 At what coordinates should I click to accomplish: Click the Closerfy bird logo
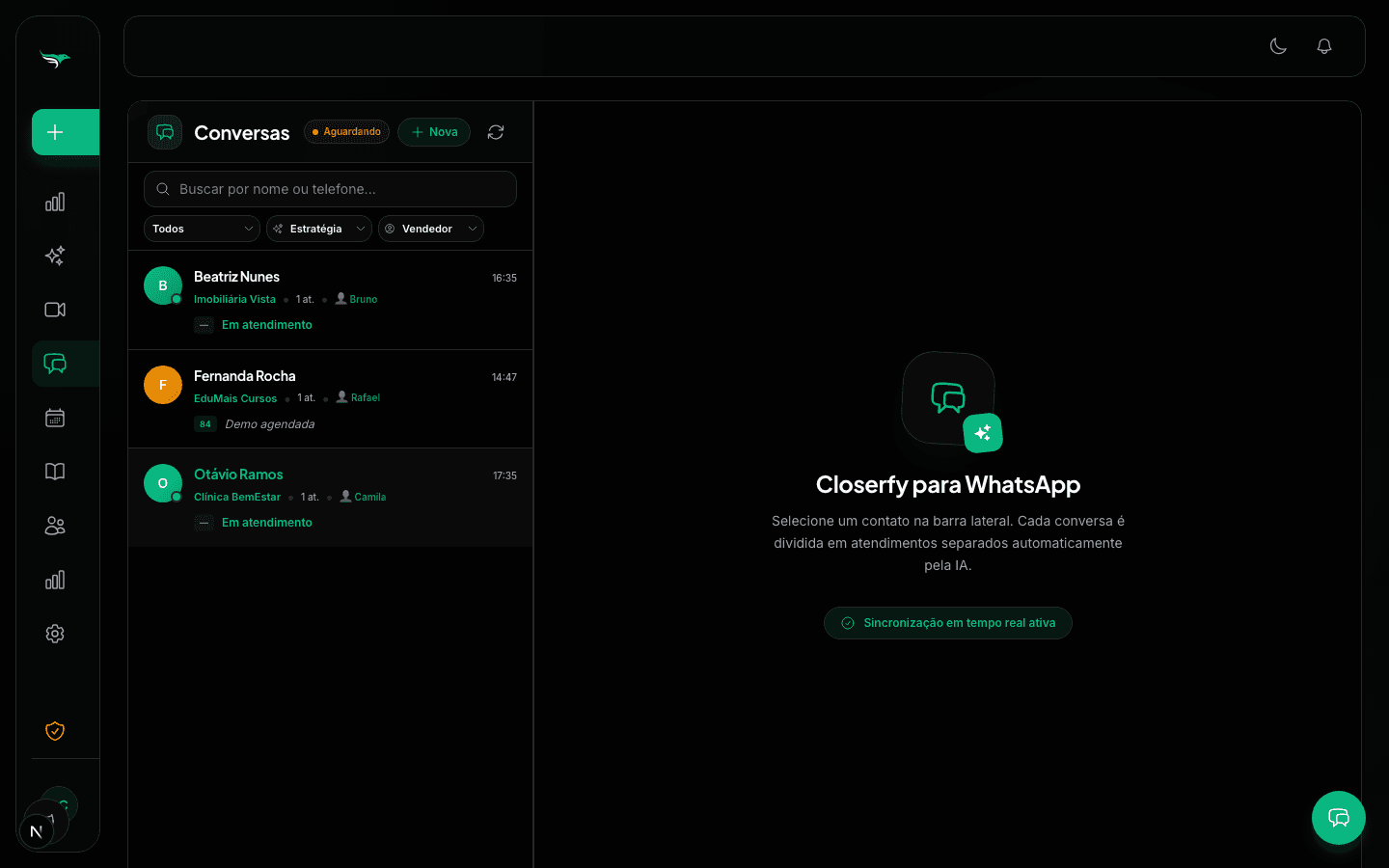(55, 60)
